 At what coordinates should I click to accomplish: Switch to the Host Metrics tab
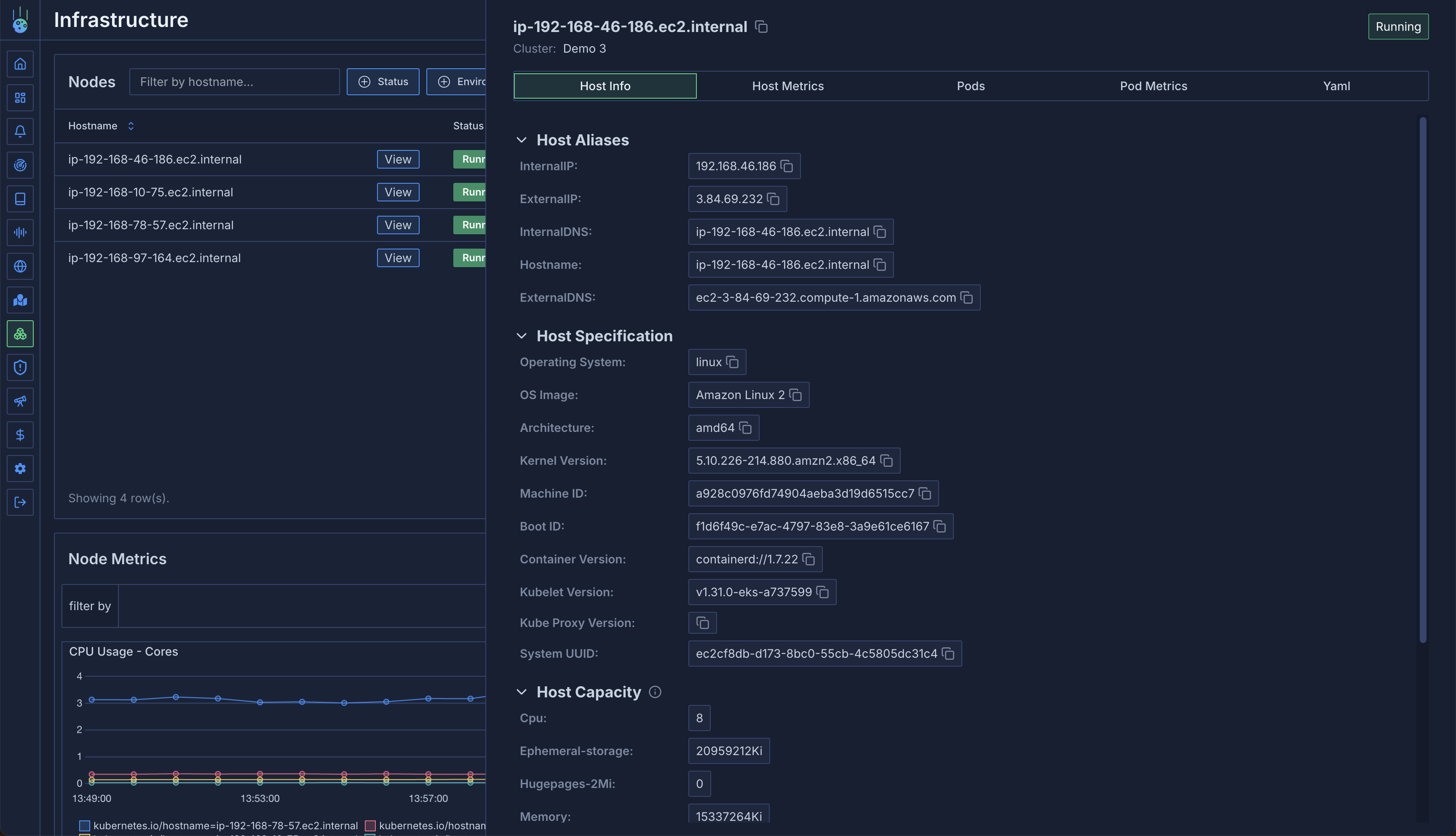(787, 86)
